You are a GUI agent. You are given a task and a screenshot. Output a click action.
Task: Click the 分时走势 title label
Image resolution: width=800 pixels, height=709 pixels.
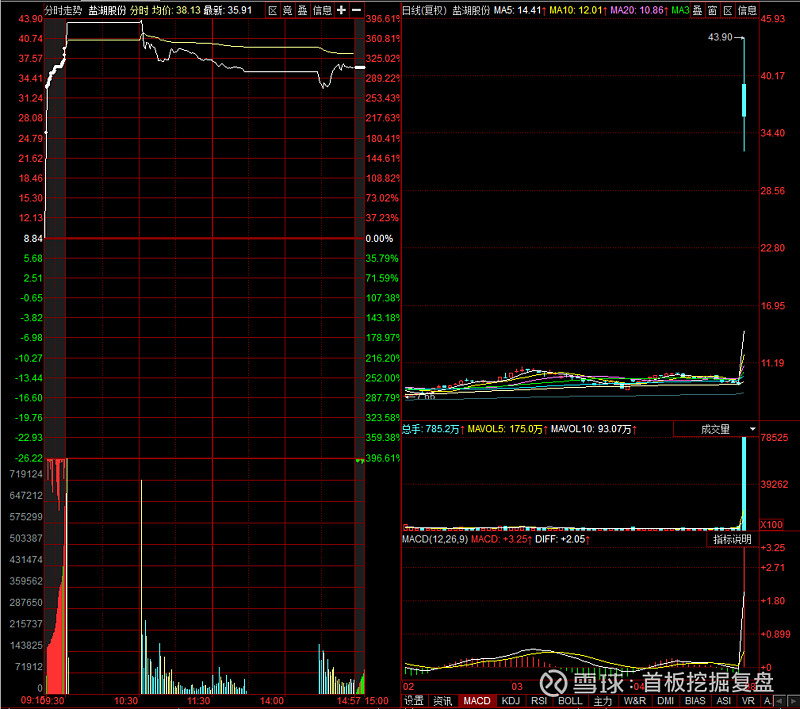tap(63, 10)
